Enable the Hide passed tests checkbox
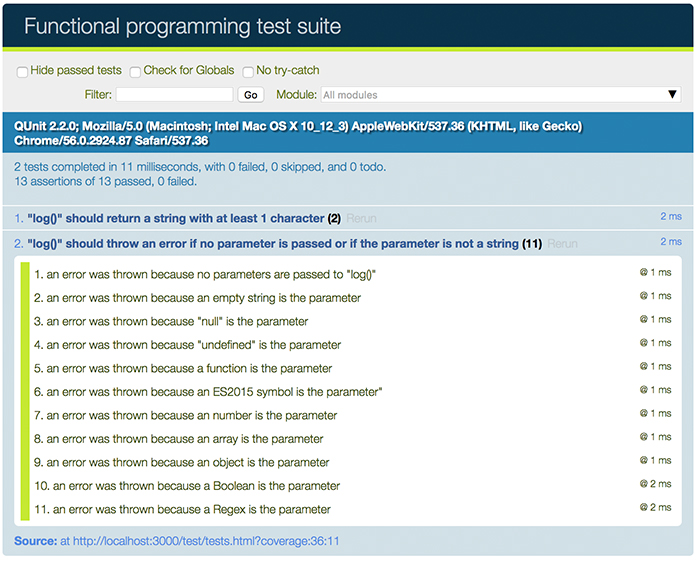700x564 pixels. pyautogui.click(x=22, y=72)
